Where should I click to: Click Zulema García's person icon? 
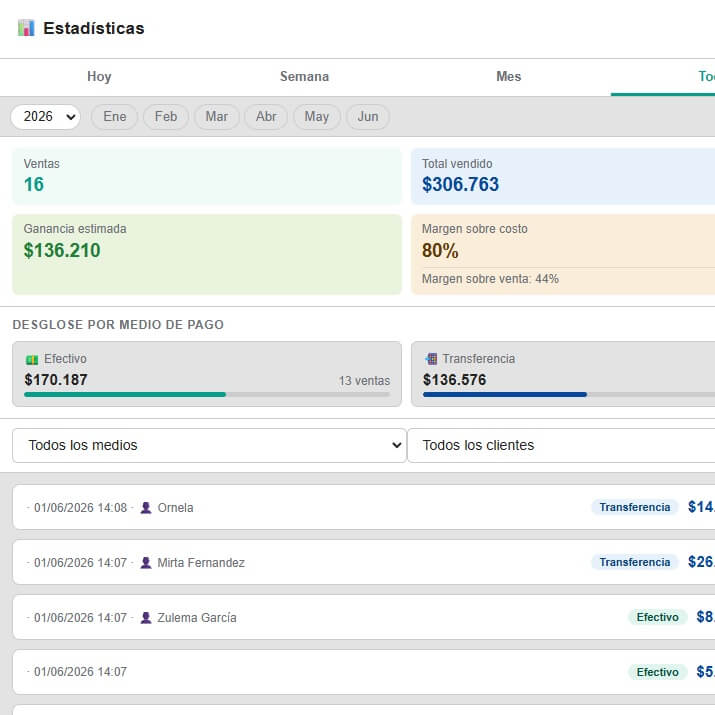point(146,617)
